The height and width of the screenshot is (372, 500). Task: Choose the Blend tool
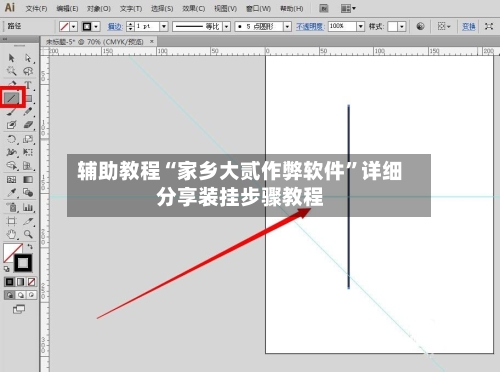pyautogui.click(x=28, y=193)
